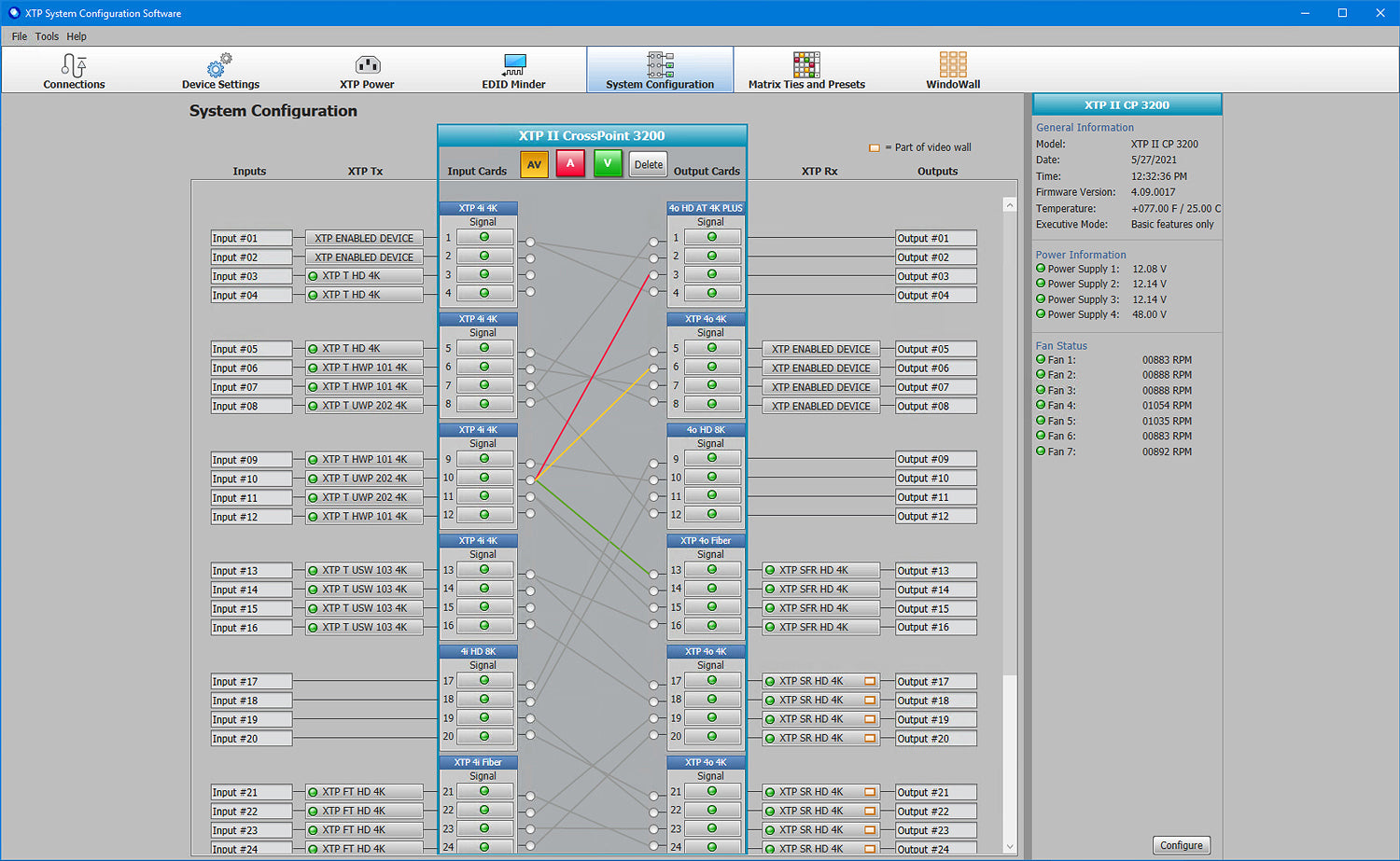Viewport: 1400px width, 861px height.
Task: Click input 10 tie connection node
Action: (530, 480)
